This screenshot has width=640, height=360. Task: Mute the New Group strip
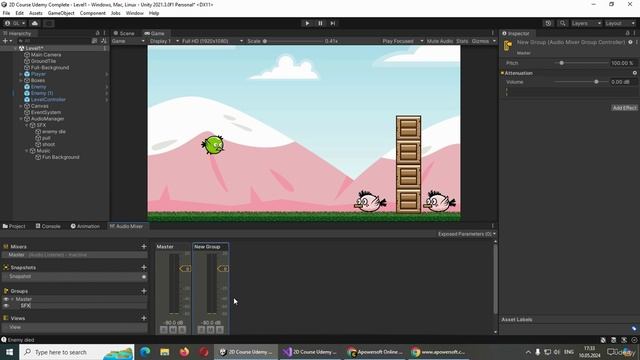(x=211, y=329)
